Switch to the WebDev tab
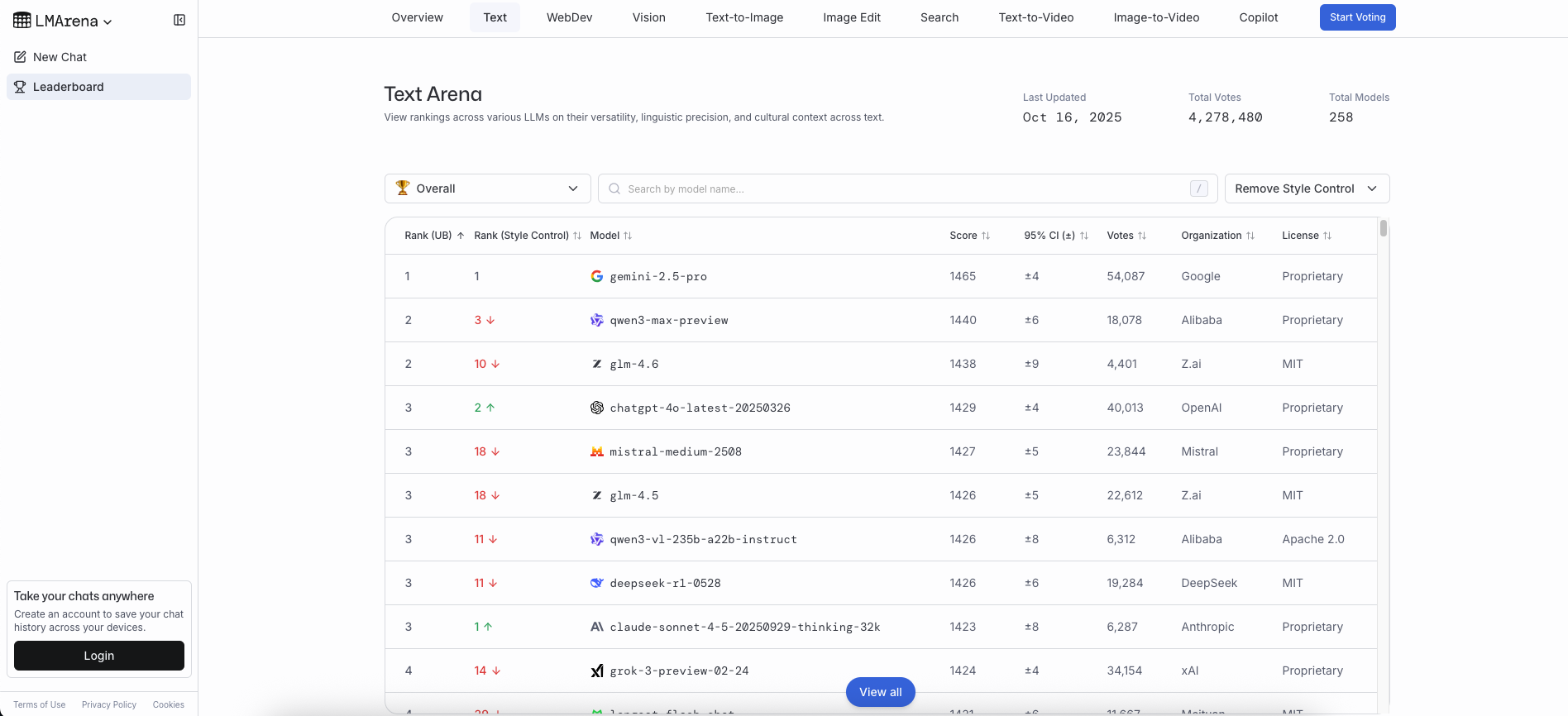The image size is (1568, 716). 569,17
